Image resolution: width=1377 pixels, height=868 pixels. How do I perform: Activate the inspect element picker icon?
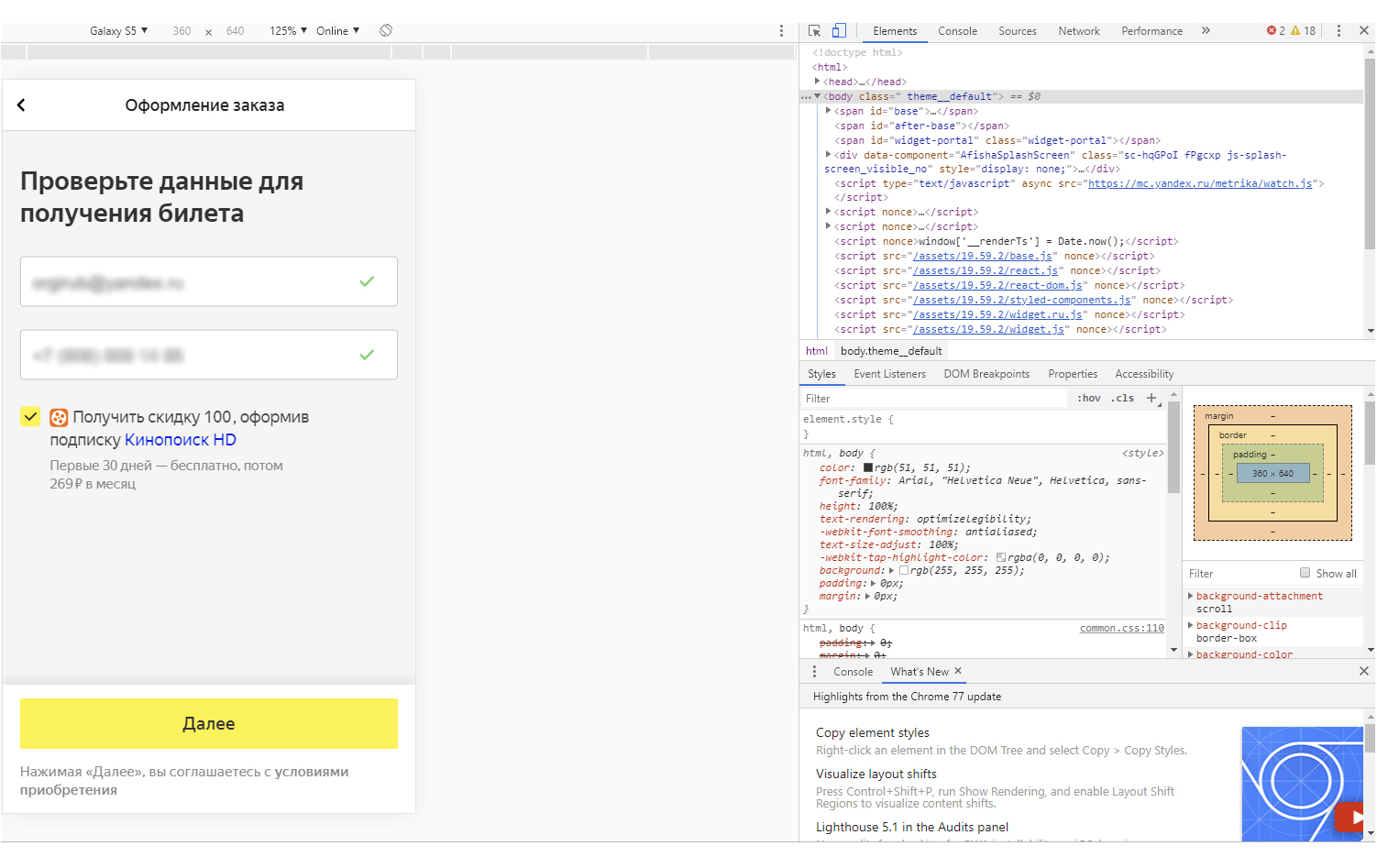pos(814,30)
